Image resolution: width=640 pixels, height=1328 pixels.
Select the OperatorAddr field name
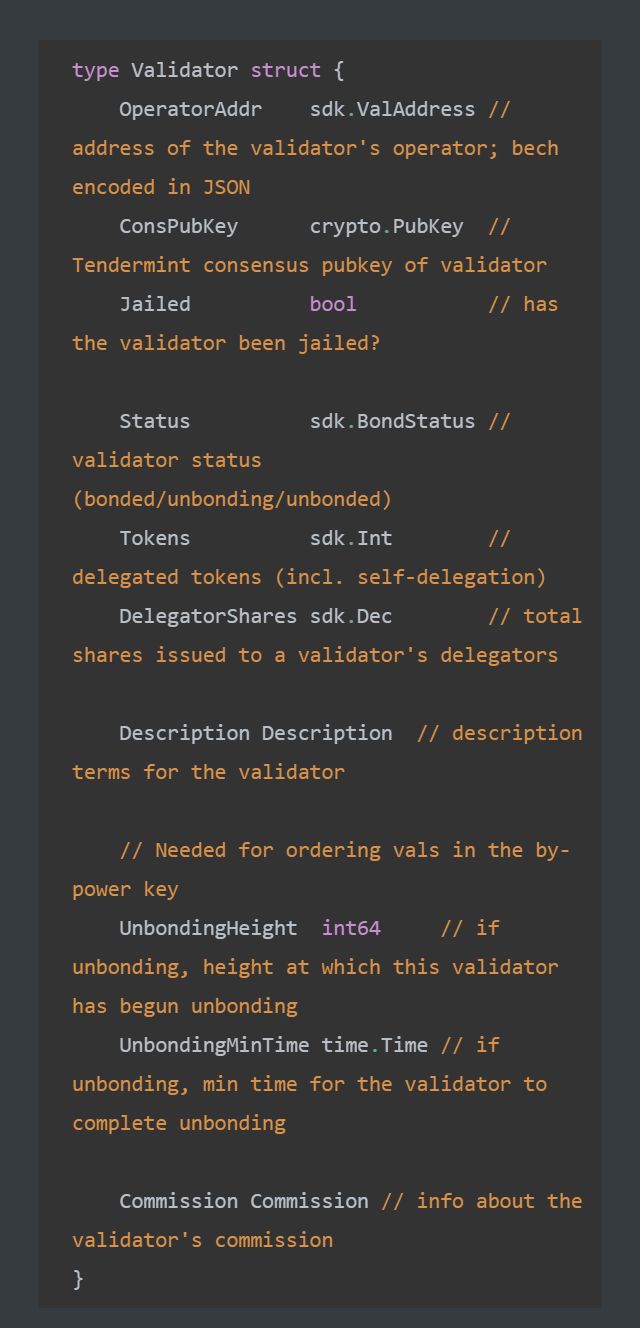click(191, 109)
